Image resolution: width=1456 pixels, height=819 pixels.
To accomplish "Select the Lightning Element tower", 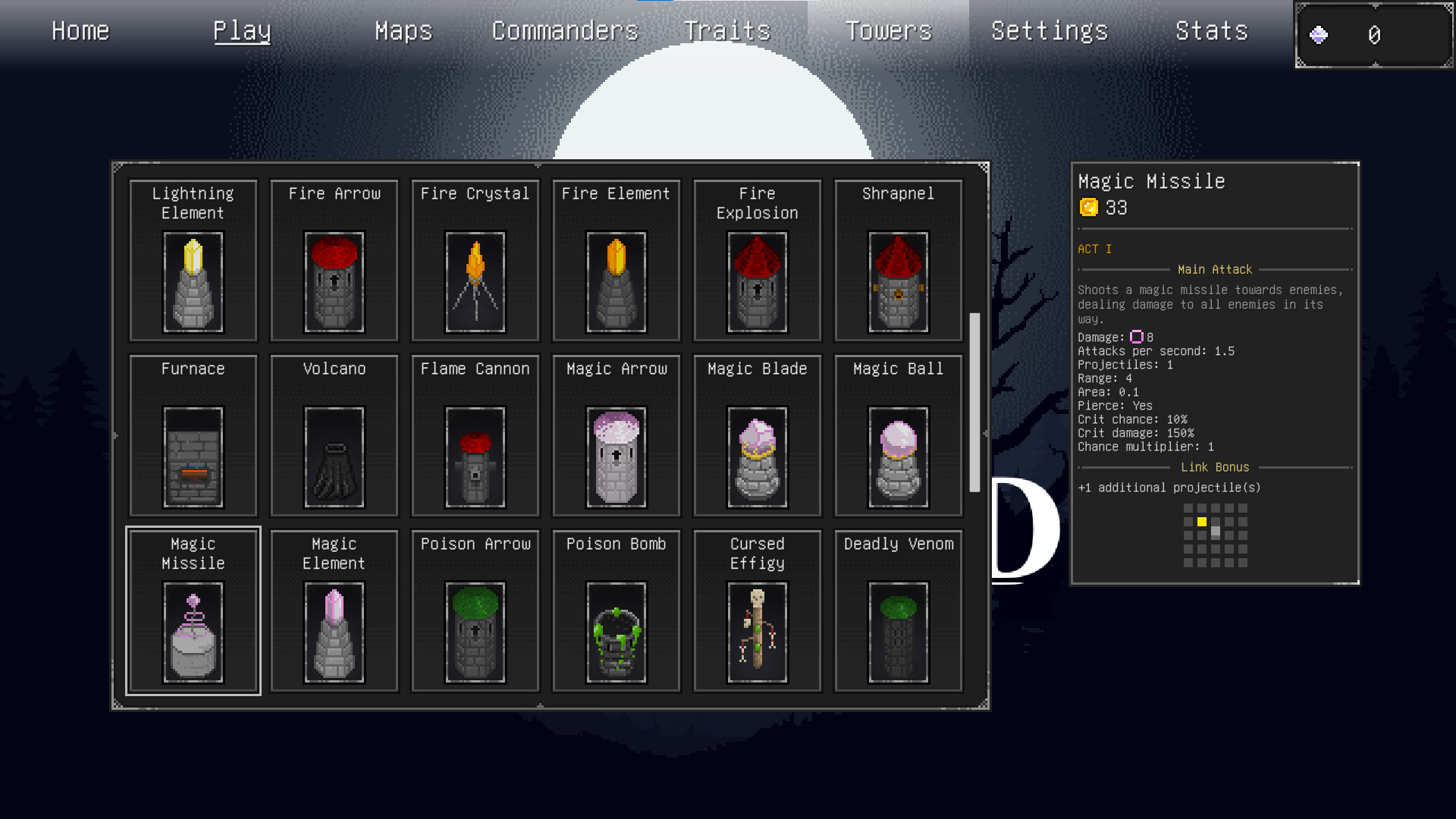I will 193,260.
